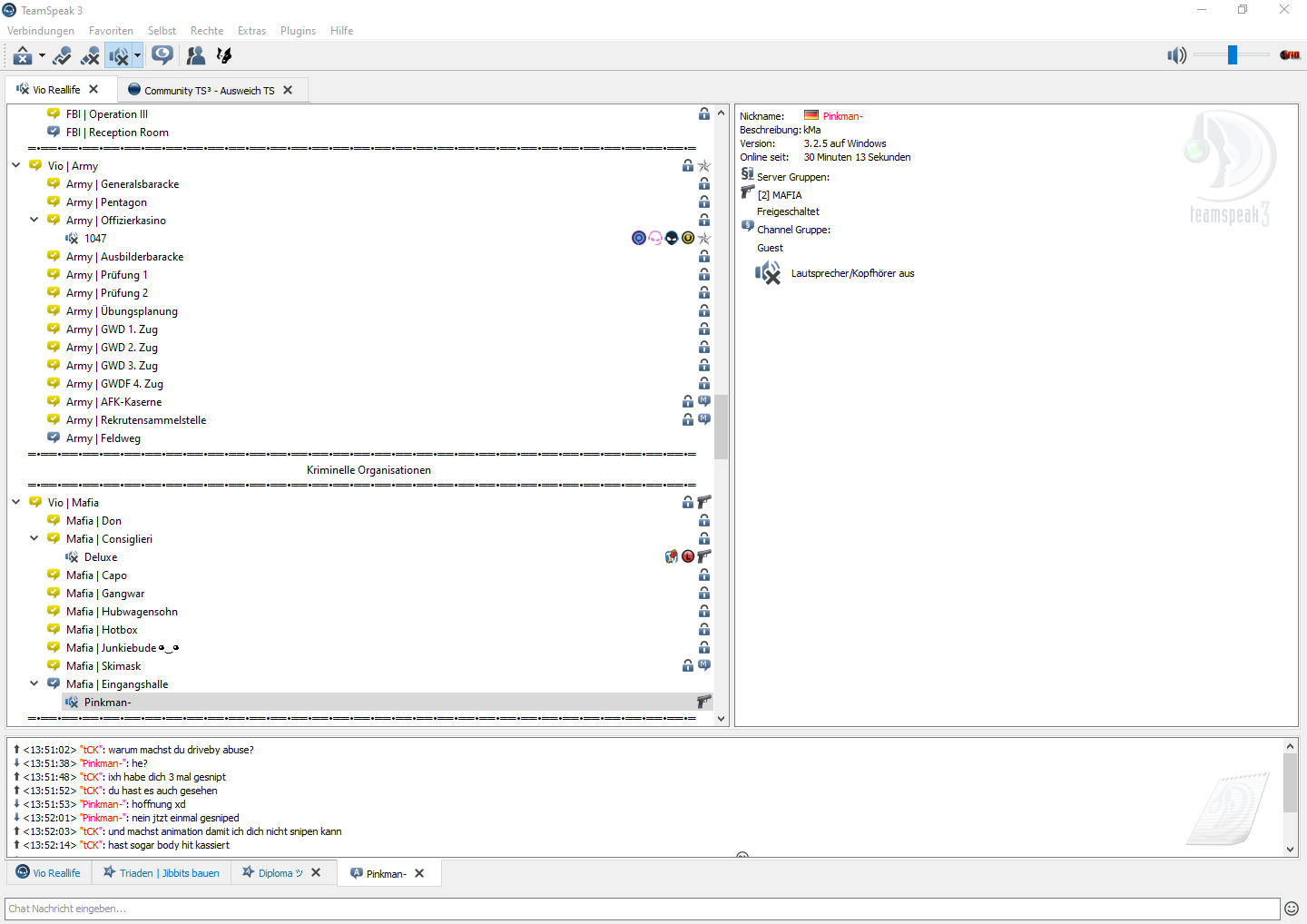Image resolution: width=1307 pixels, height=924 pixels.
Task: Click the yellow round badge on user 1047
Action: (688, 238)
